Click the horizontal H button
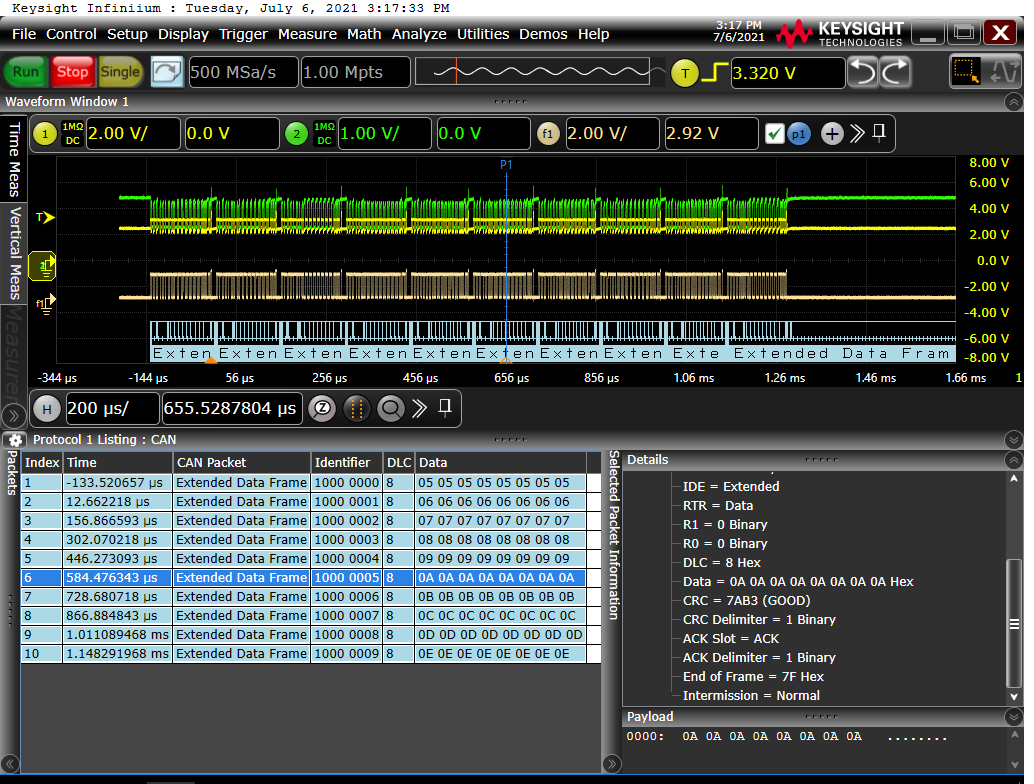 [x=47, y=409]
